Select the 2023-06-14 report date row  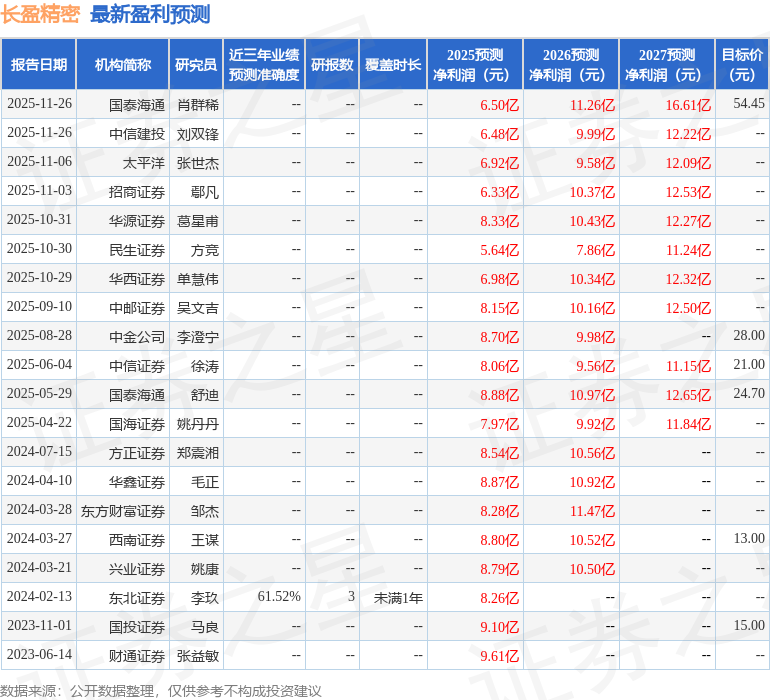click(39, 655)
